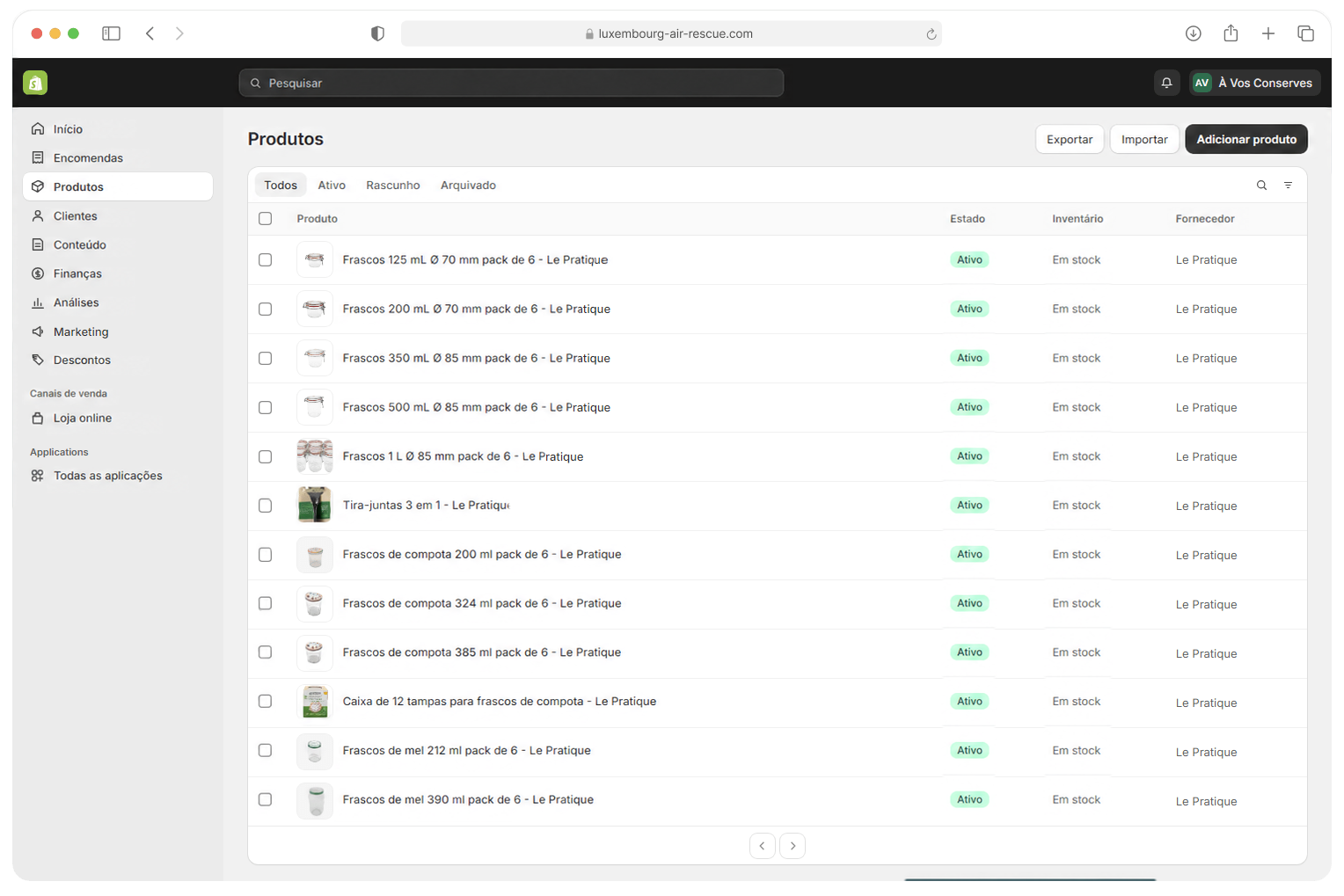
Task: Tick the Frascos de mel 390 ml checkbox
Action: pyautogui.click(x=265, y=799)
